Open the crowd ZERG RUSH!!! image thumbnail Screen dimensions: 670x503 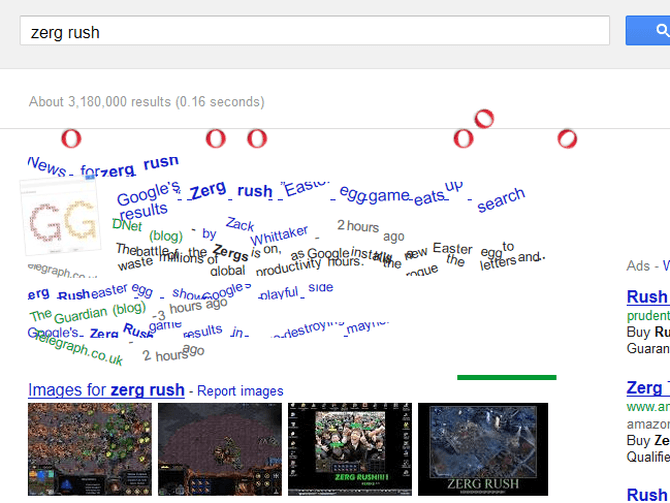[x=350, y=449]
